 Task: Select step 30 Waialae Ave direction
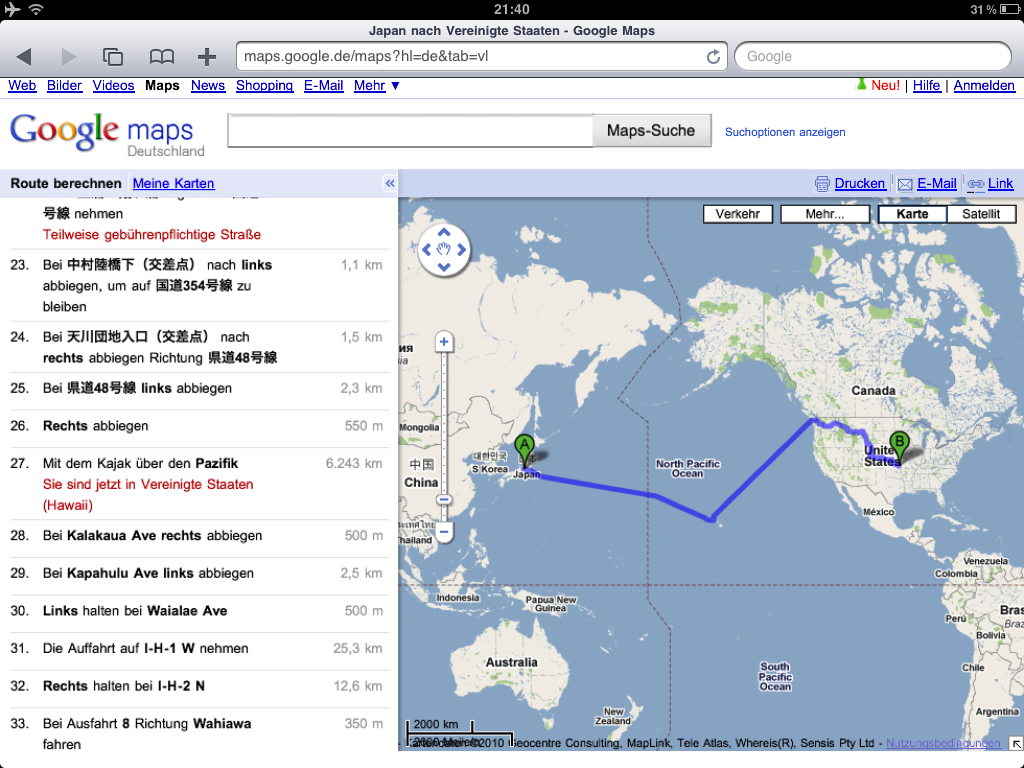199,611
